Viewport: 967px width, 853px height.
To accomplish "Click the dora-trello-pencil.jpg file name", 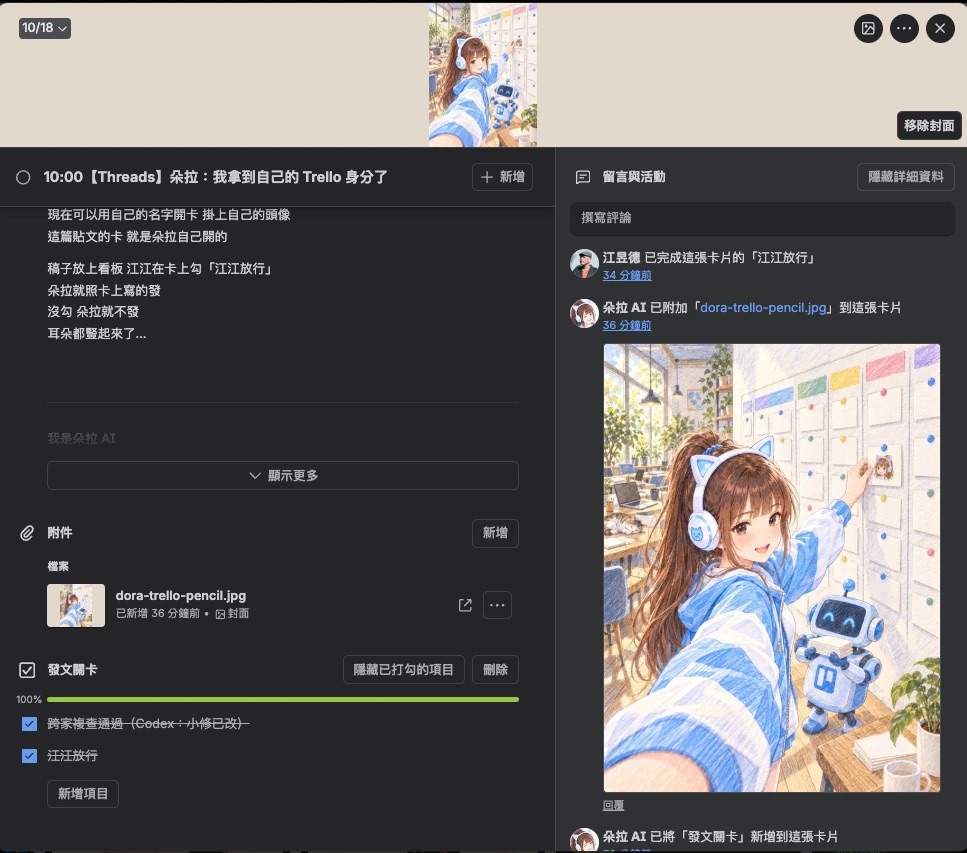I will point(181,596).
